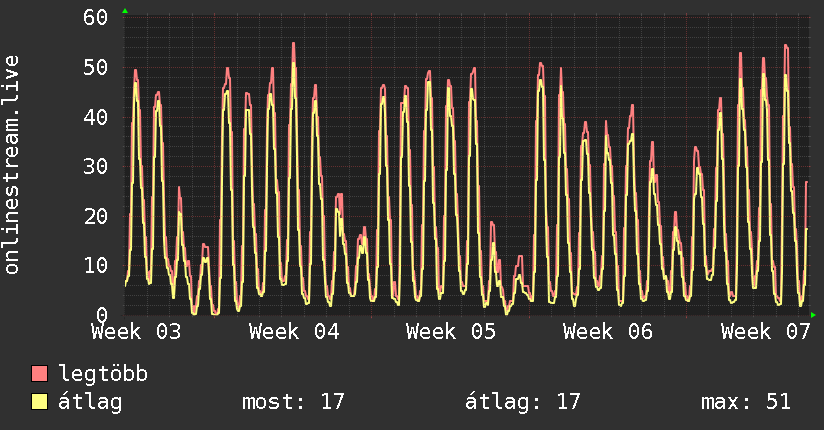Click the y-axis value 30
824x430 pixels.
coord(96,167)
